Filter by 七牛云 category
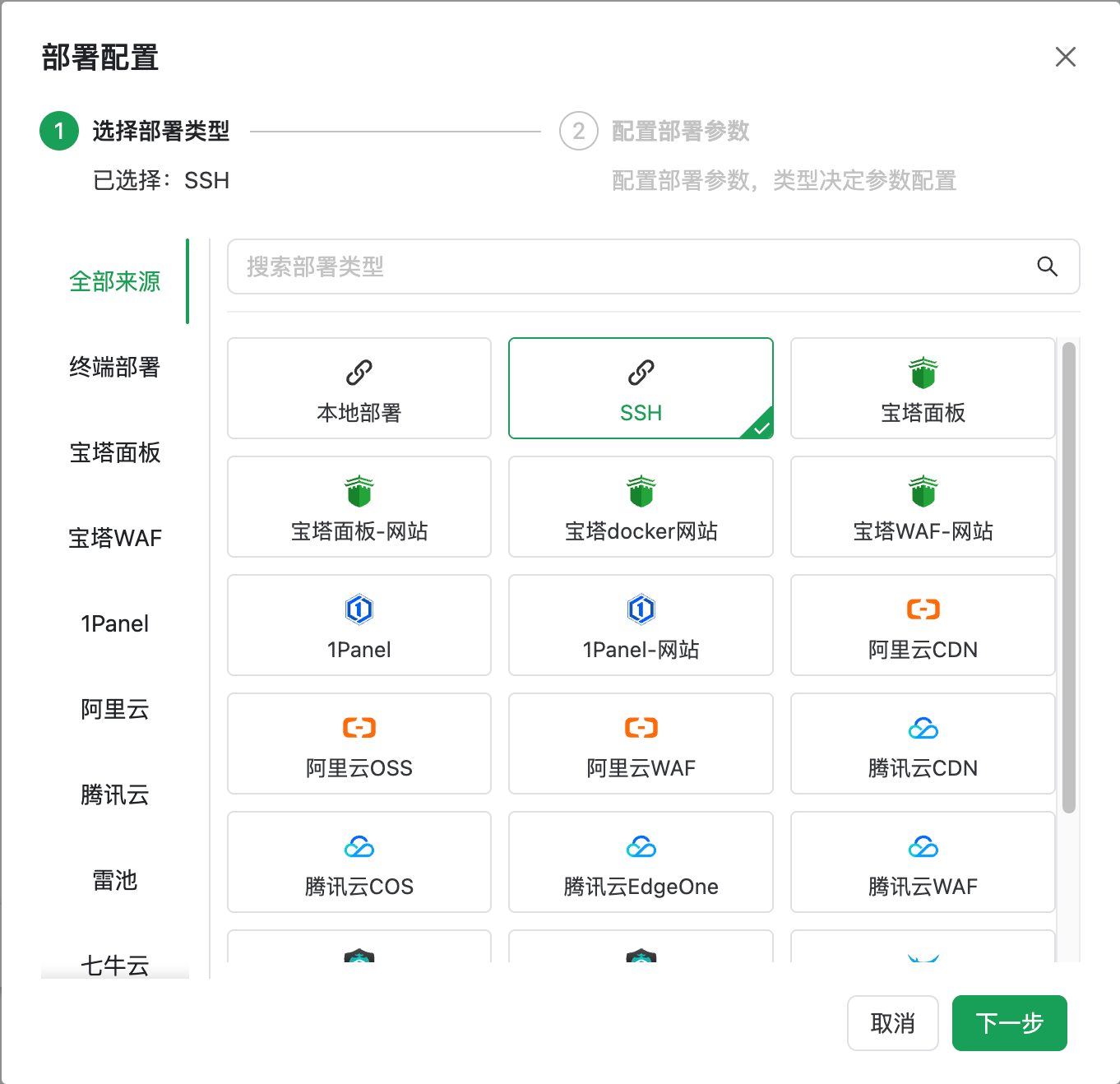 115,964
